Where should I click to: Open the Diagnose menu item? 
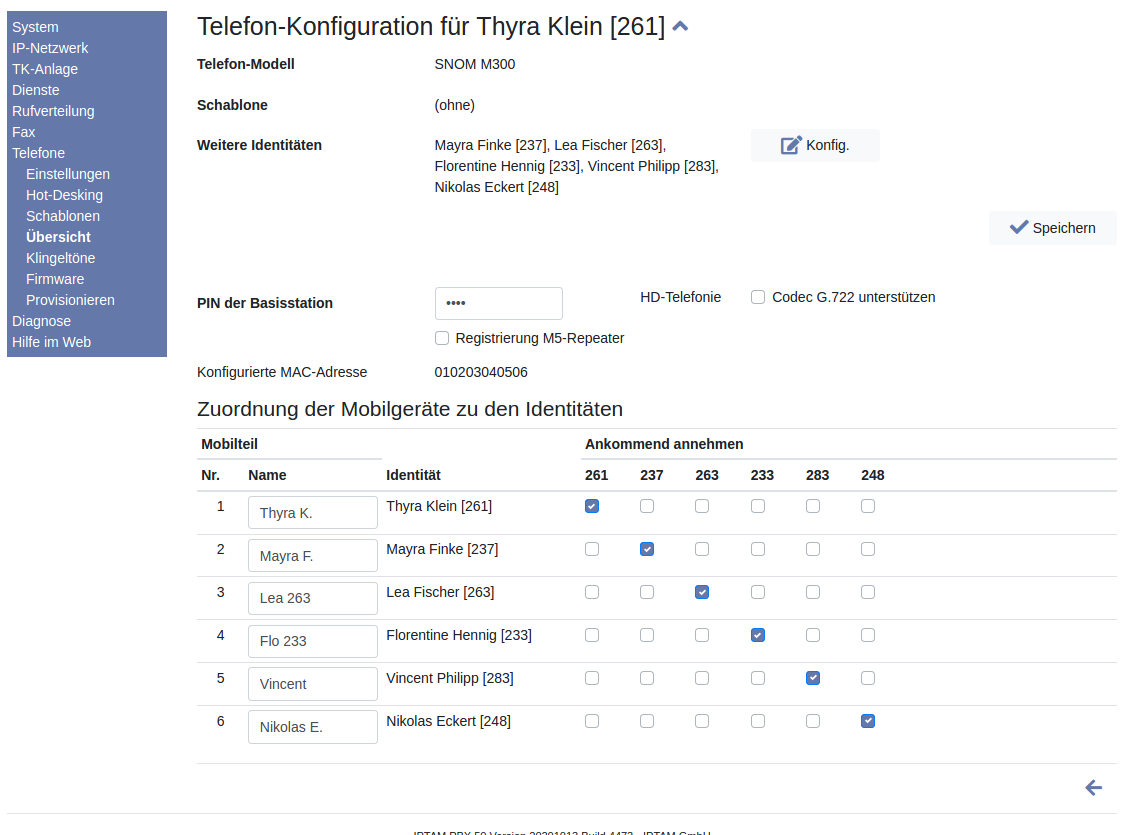tap(41, 321)
